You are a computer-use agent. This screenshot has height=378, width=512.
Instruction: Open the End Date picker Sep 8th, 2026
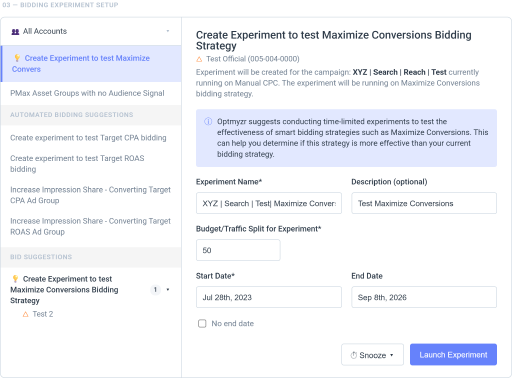point(424,297)
